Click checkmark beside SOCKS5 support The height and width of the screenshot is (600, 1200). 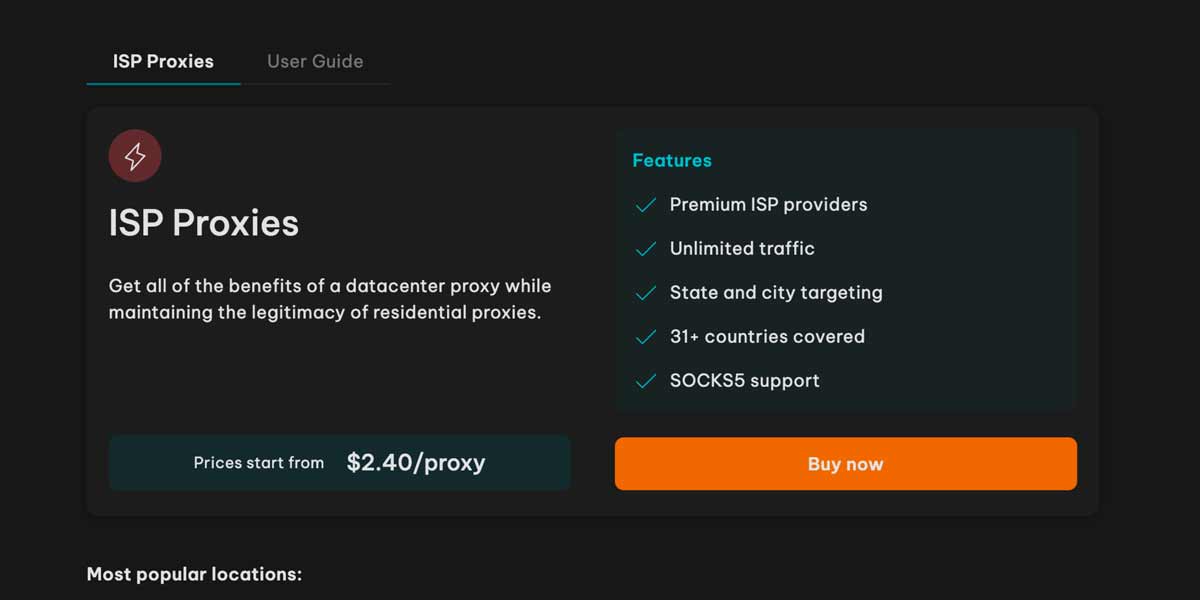(x=646, y=381)
